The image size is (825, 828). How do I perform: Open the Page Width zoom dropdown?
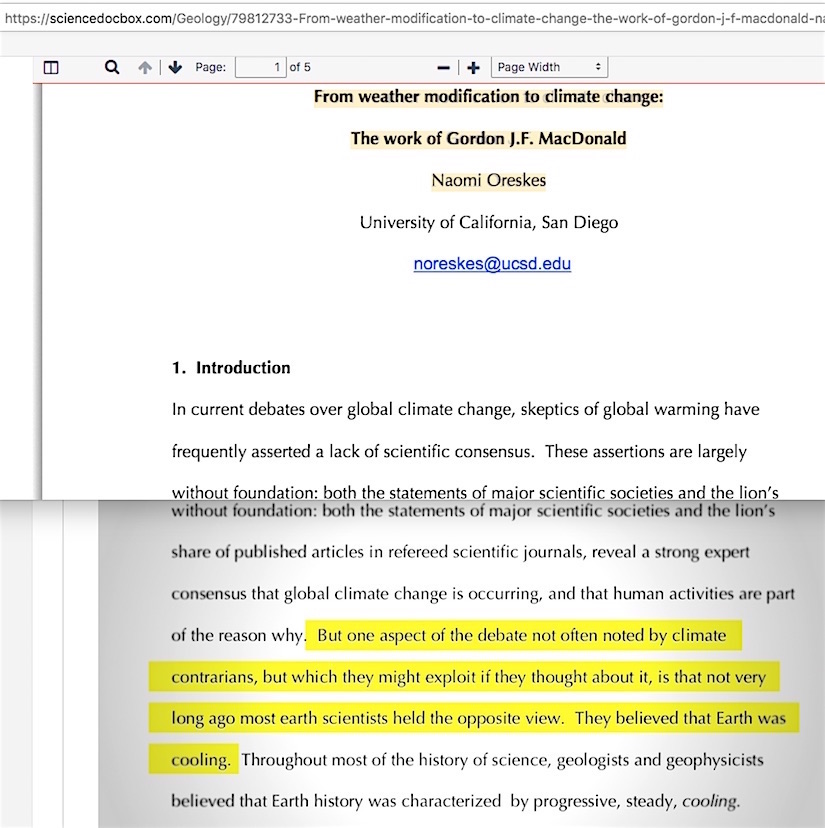tap(548, 67)
